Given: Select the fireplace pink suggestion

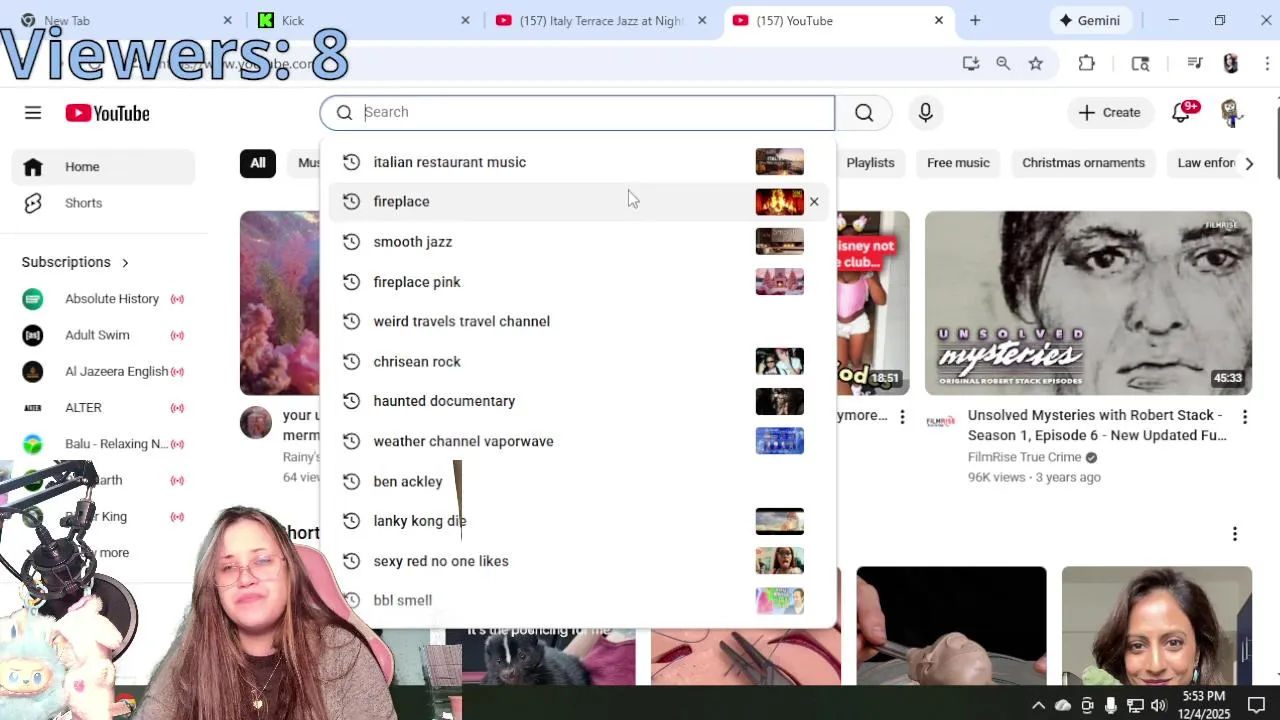Looking at the screenshot, I should pyautogui.click(x=577, y=282).
